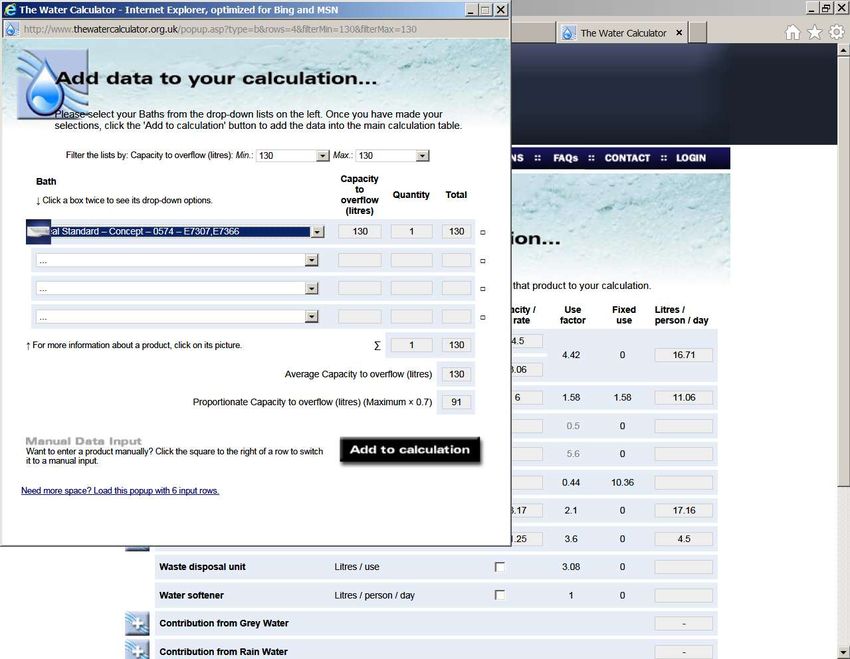The image size is (850, 659).
Task: Click Internet Explorer icon in popup title bar
Action: [9, 9]
